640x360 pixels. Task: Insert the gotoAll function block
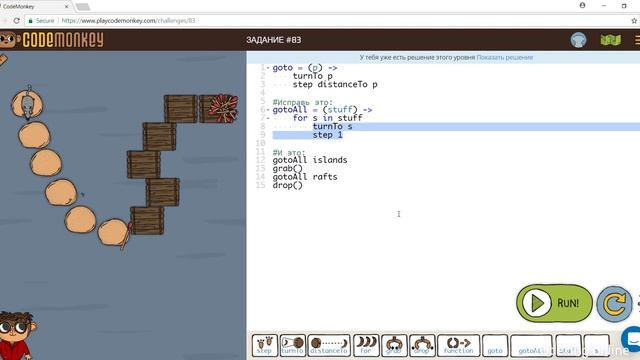(531, 345)
